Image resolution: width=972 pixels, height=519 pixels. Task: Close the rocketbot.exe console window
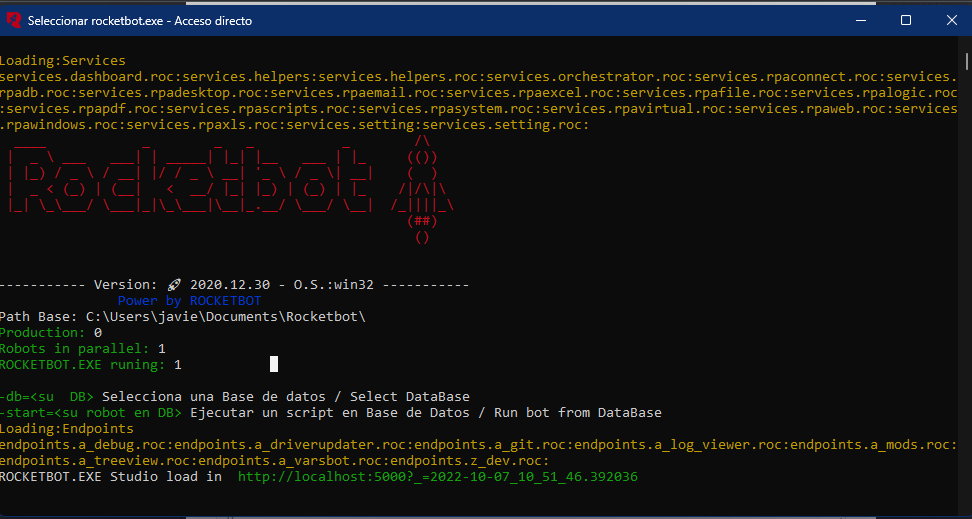pyautogui.click(x=951, y=20)
